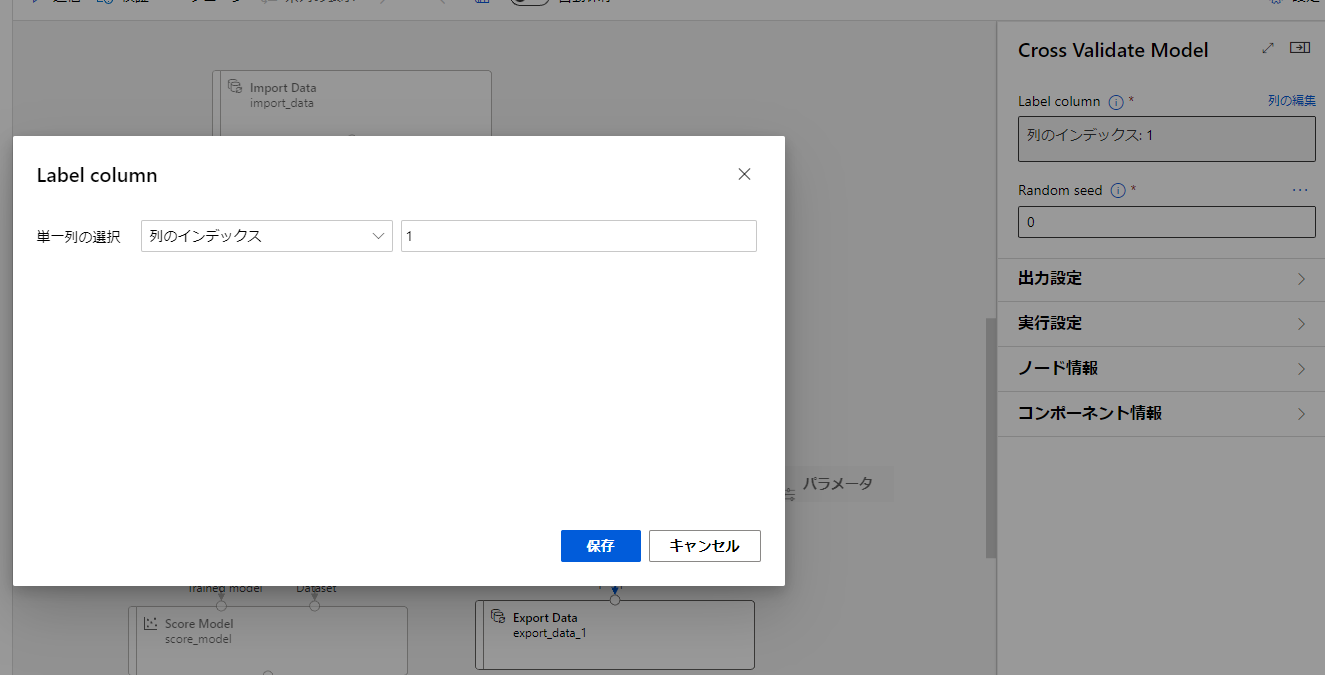Expand the コンポーネント情報 section
The height and width of the screenshot is (675, 1325).
click(1161, 414)
